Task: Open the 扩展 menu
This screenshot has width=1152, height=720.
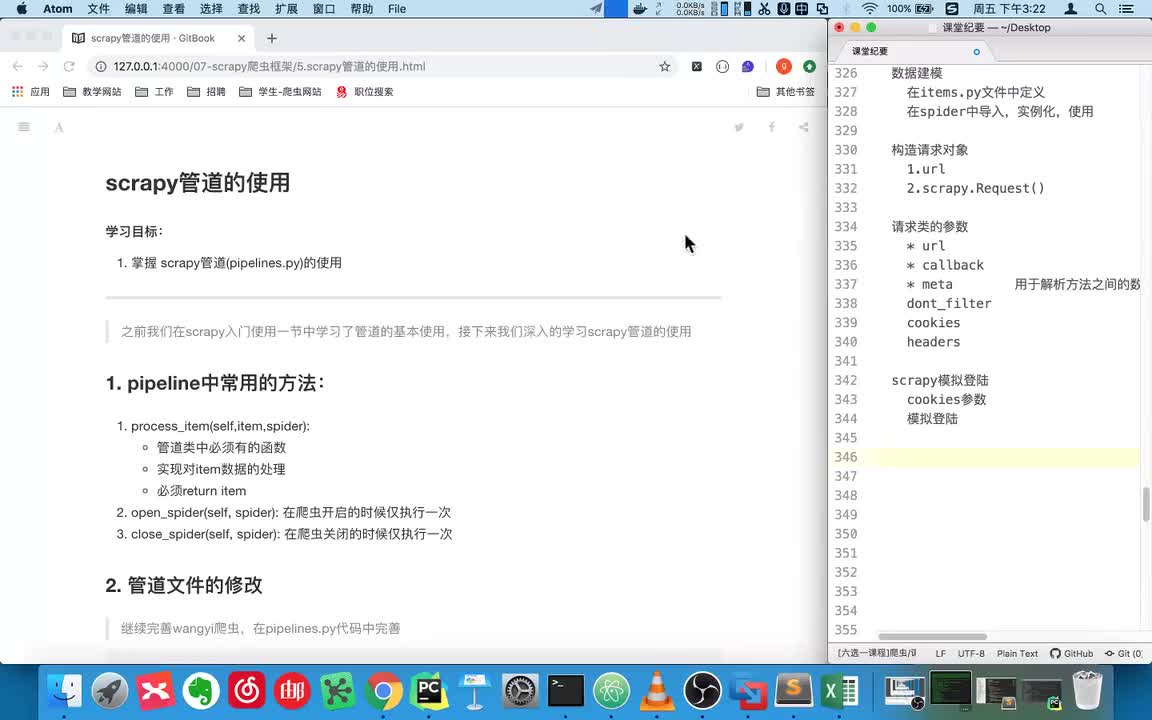Action: click(287, 9)
